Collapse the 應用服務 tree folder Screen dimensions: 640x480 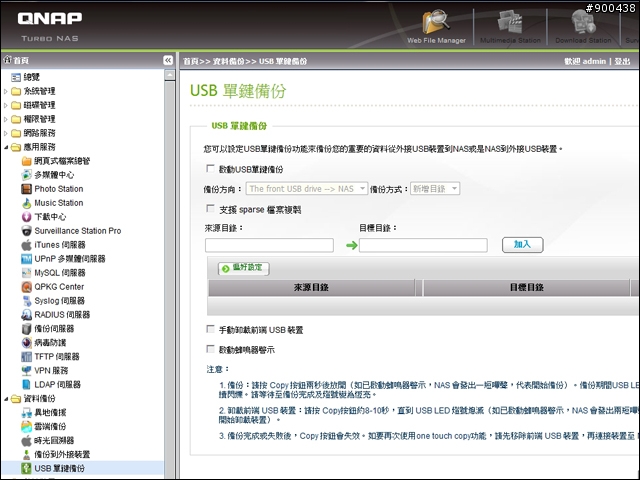(x=6, y=147)
